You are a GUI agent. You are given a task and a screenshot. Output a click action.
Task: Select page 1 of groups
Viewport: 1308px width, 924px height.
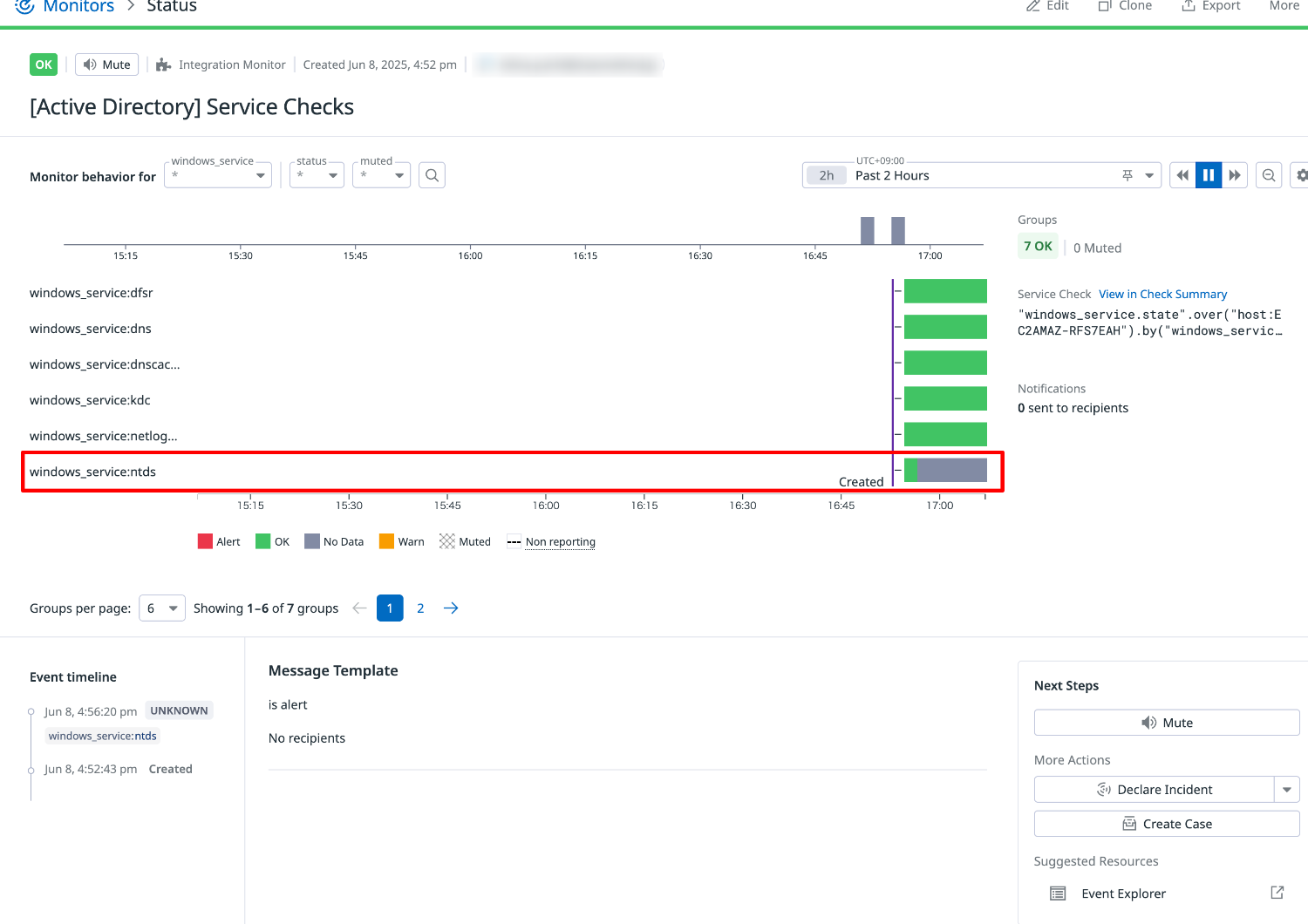tap(390, 608)
